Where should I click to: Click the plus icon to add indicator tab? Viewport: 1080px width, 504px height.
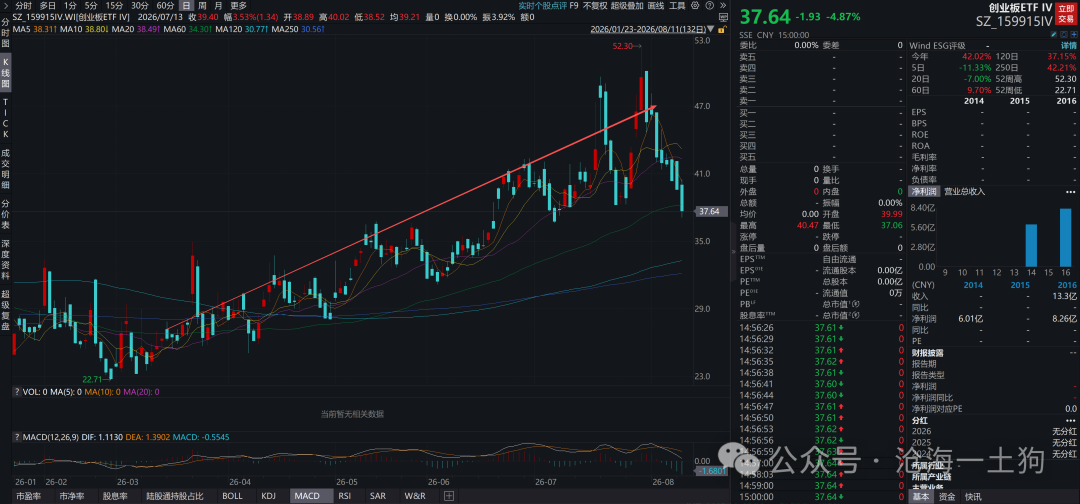click(449, 495)
